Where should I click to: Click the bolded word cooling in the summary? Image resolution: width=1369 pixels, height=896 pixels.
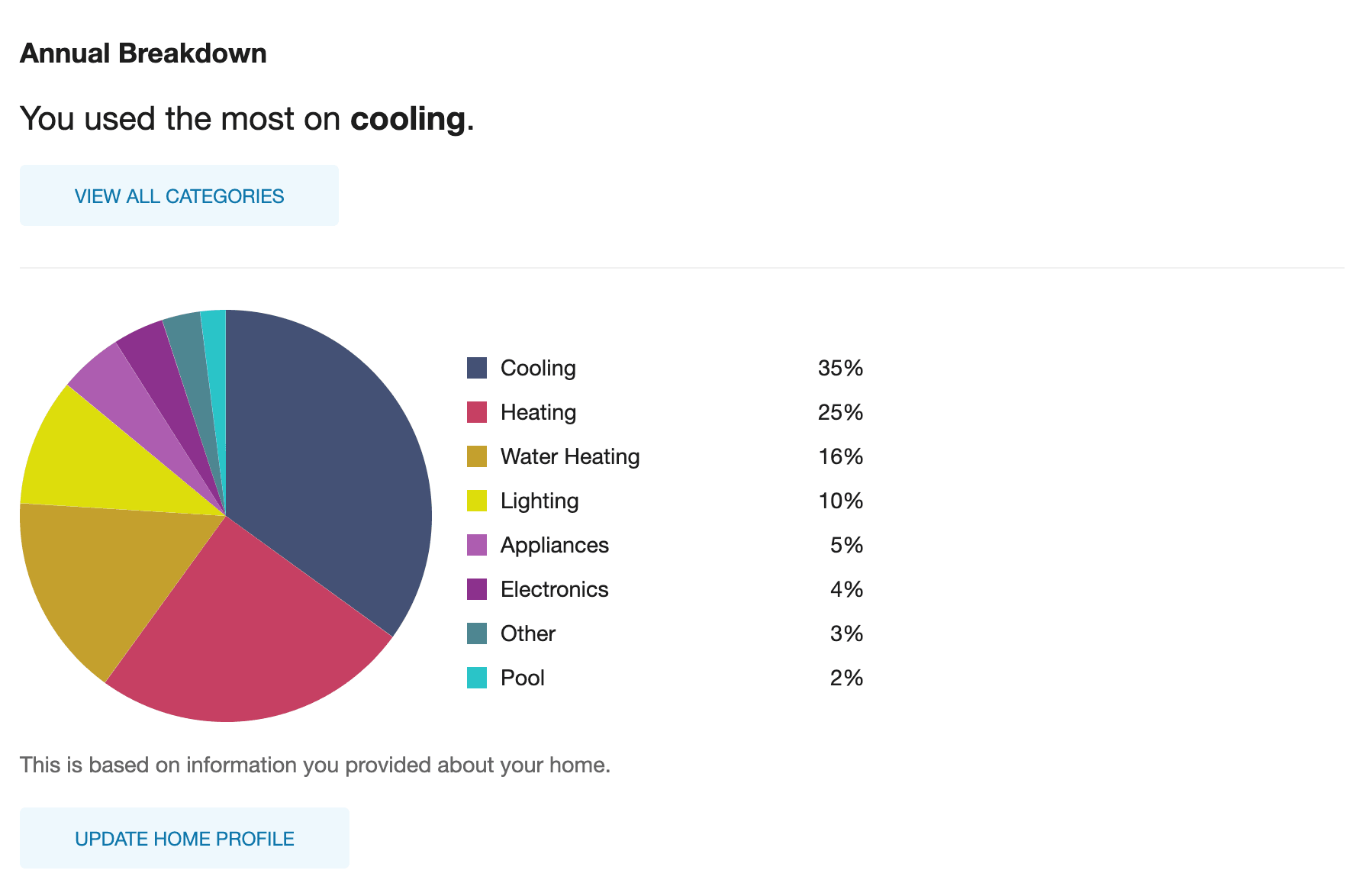(407, 118)
